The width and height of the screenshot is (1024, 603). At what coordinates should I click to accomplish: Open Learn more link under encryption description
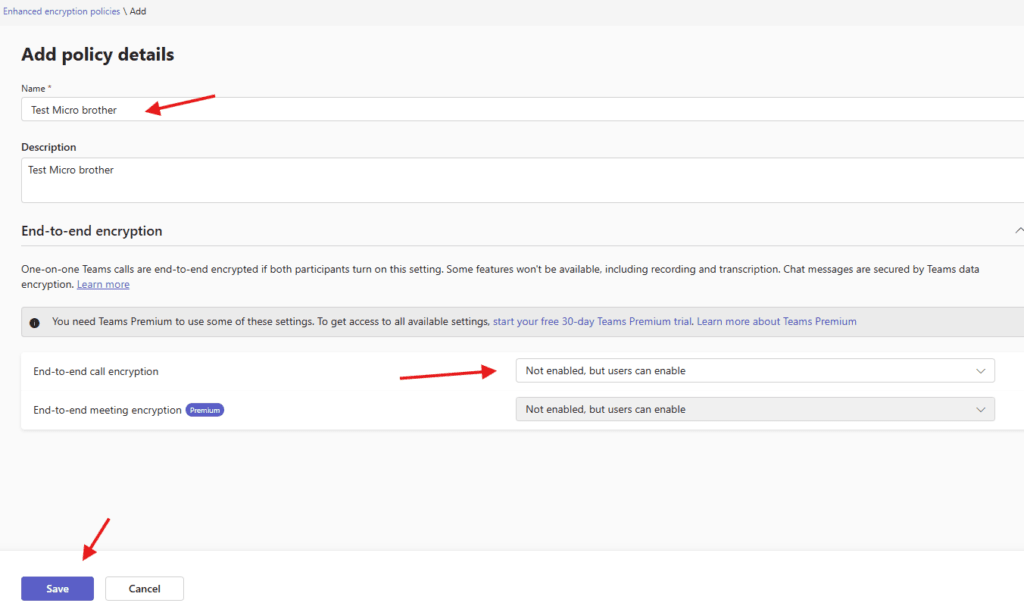click(x=103, y=285)
